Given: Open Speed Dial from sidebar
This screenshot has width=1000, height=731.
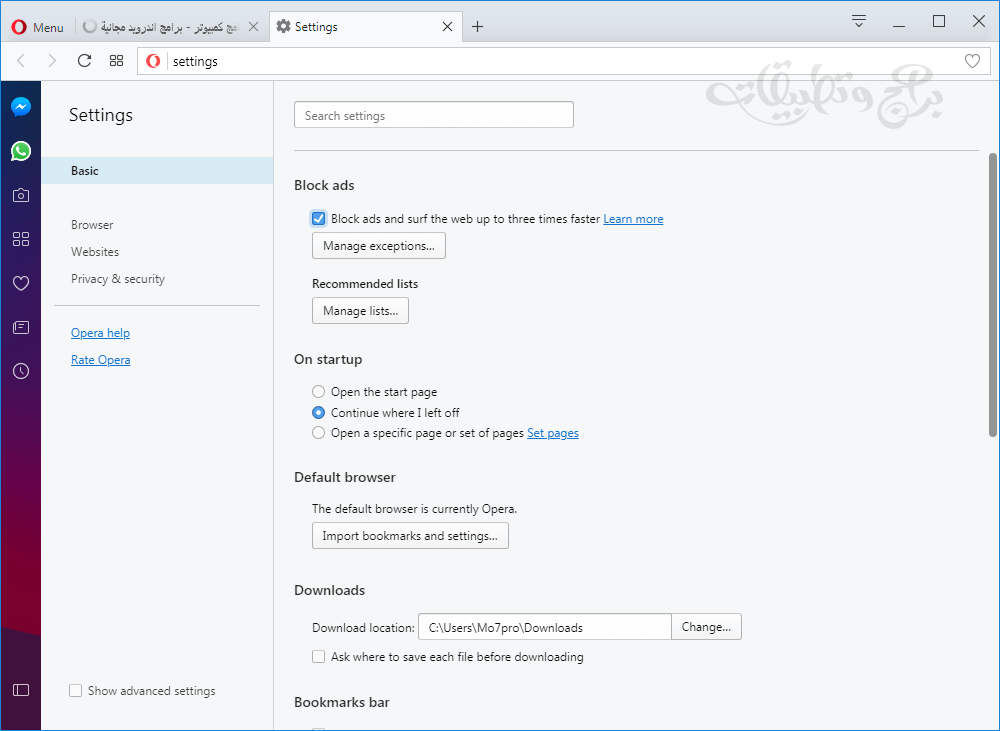Looking at the screenshot, I should pyautogui.click(x=21, y=239).
